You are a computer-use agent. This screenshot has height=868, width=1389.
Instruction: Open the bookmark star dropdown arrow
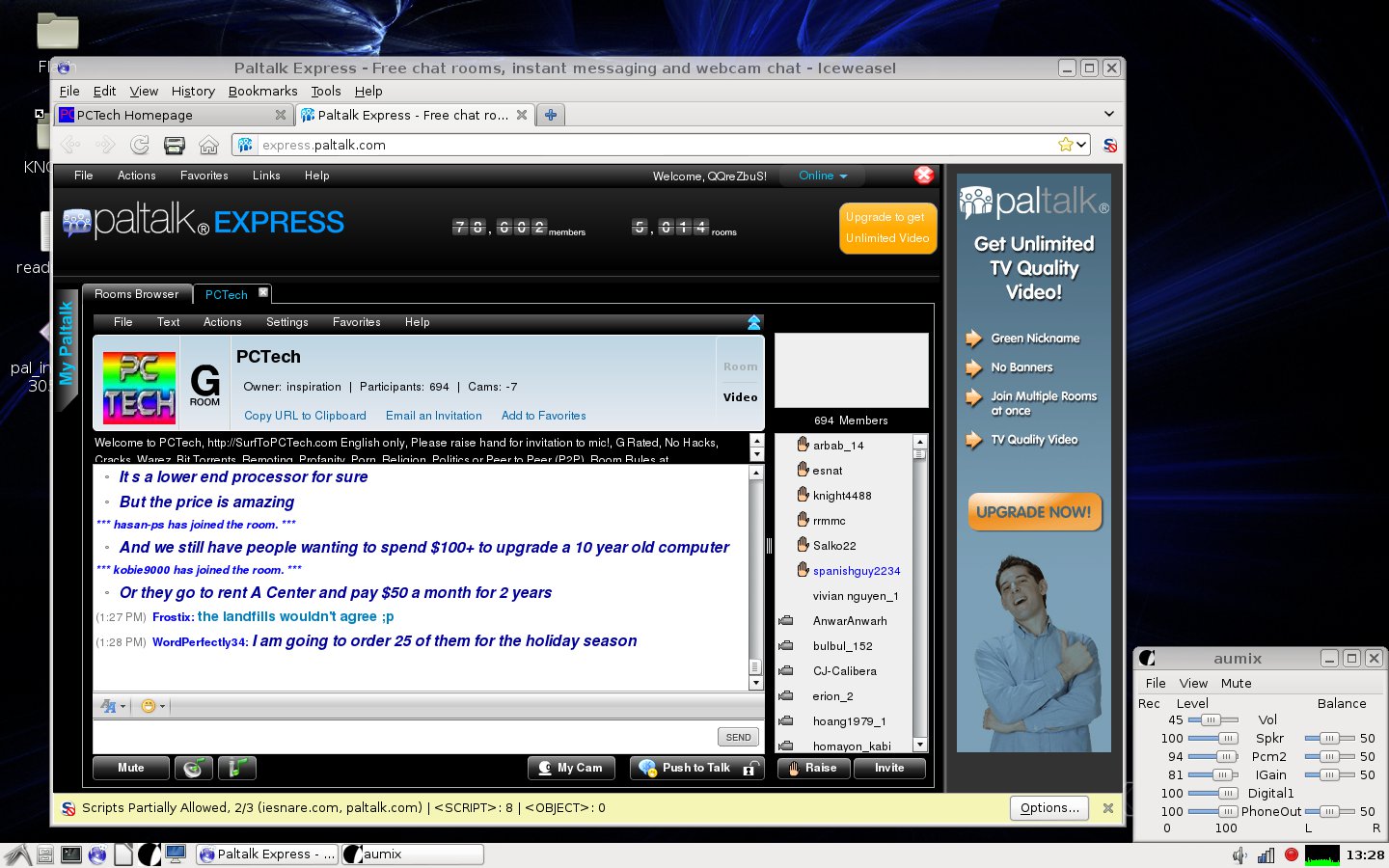click(1081, 145)
